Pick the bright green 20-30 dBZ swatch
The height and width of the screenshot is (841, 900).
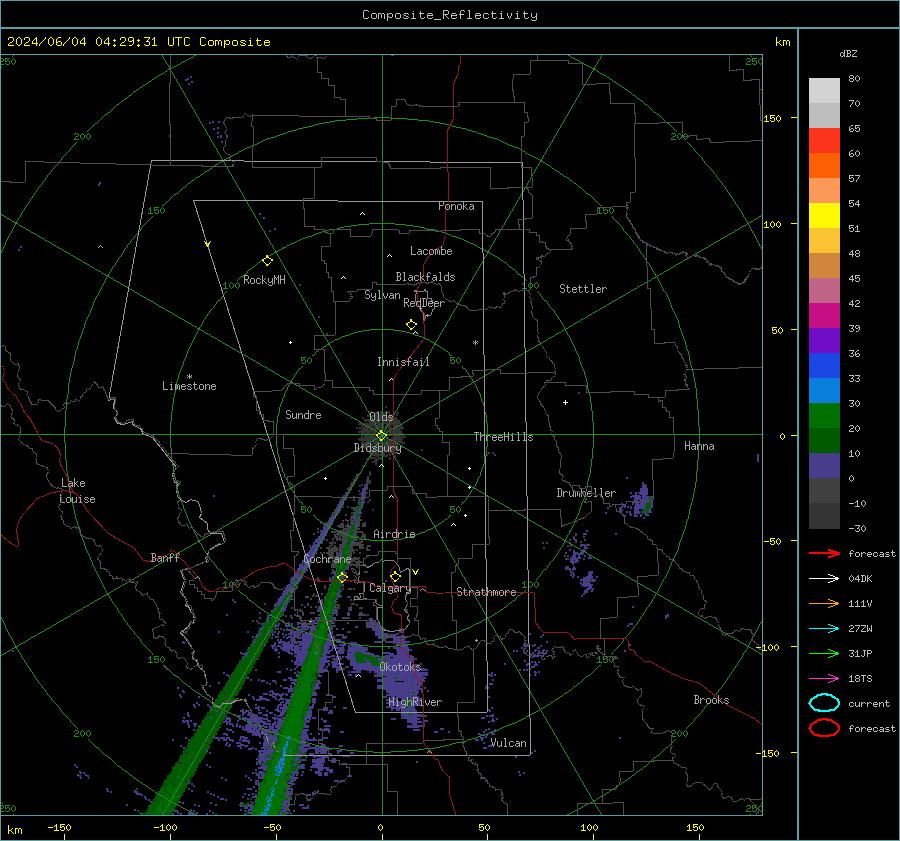click(824, 416)
